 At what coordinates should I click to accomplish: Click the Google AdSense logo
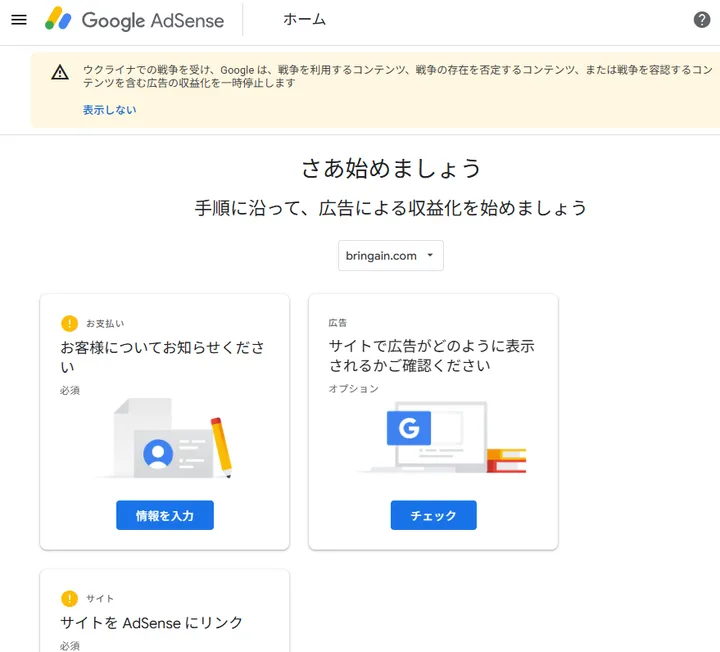[135, 20]
